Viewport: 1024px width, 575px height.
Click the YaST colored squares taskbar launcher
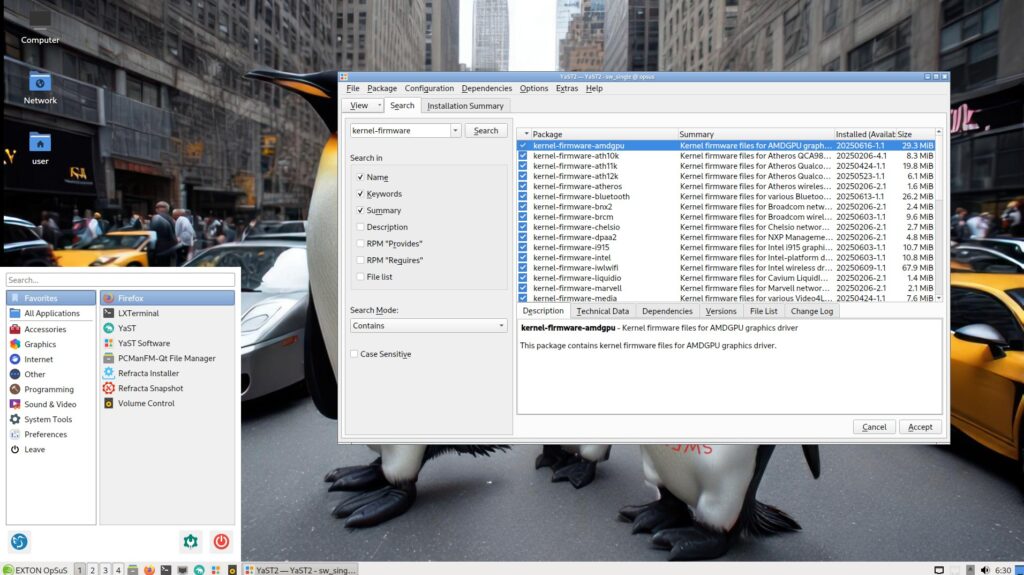tap(216, 570)
